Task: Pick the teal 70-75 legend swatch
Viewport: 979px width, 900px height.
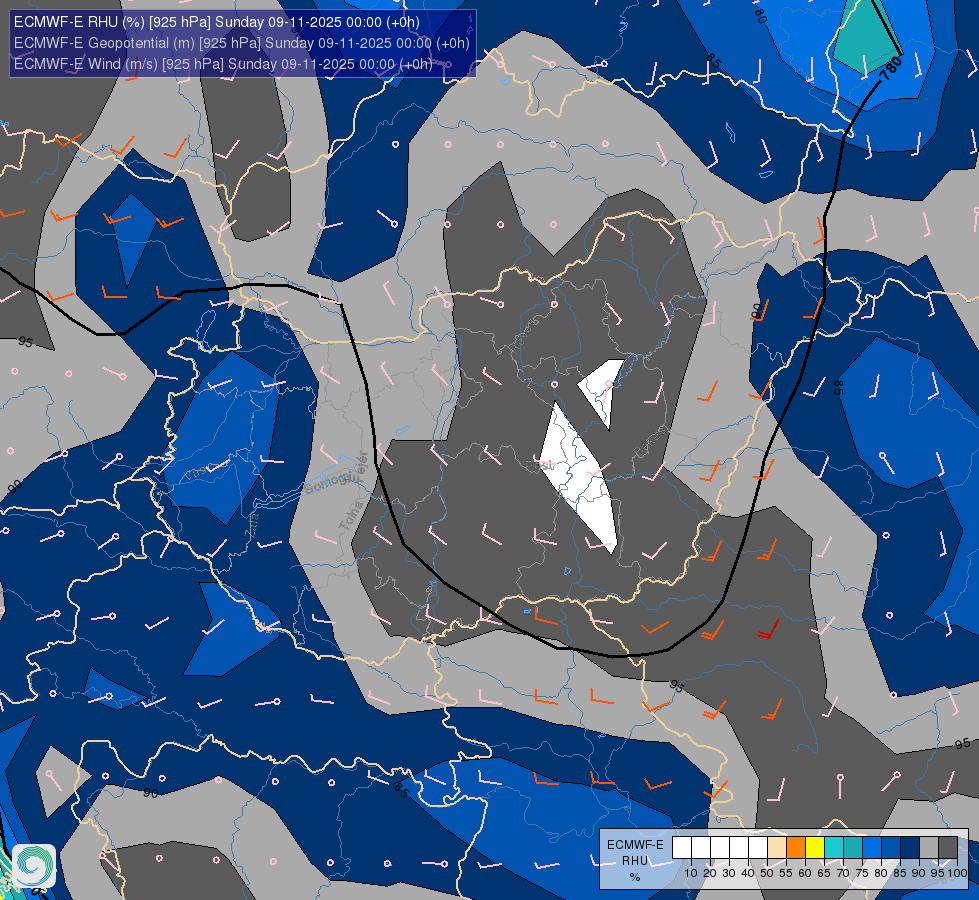Action: pos(853,848)
